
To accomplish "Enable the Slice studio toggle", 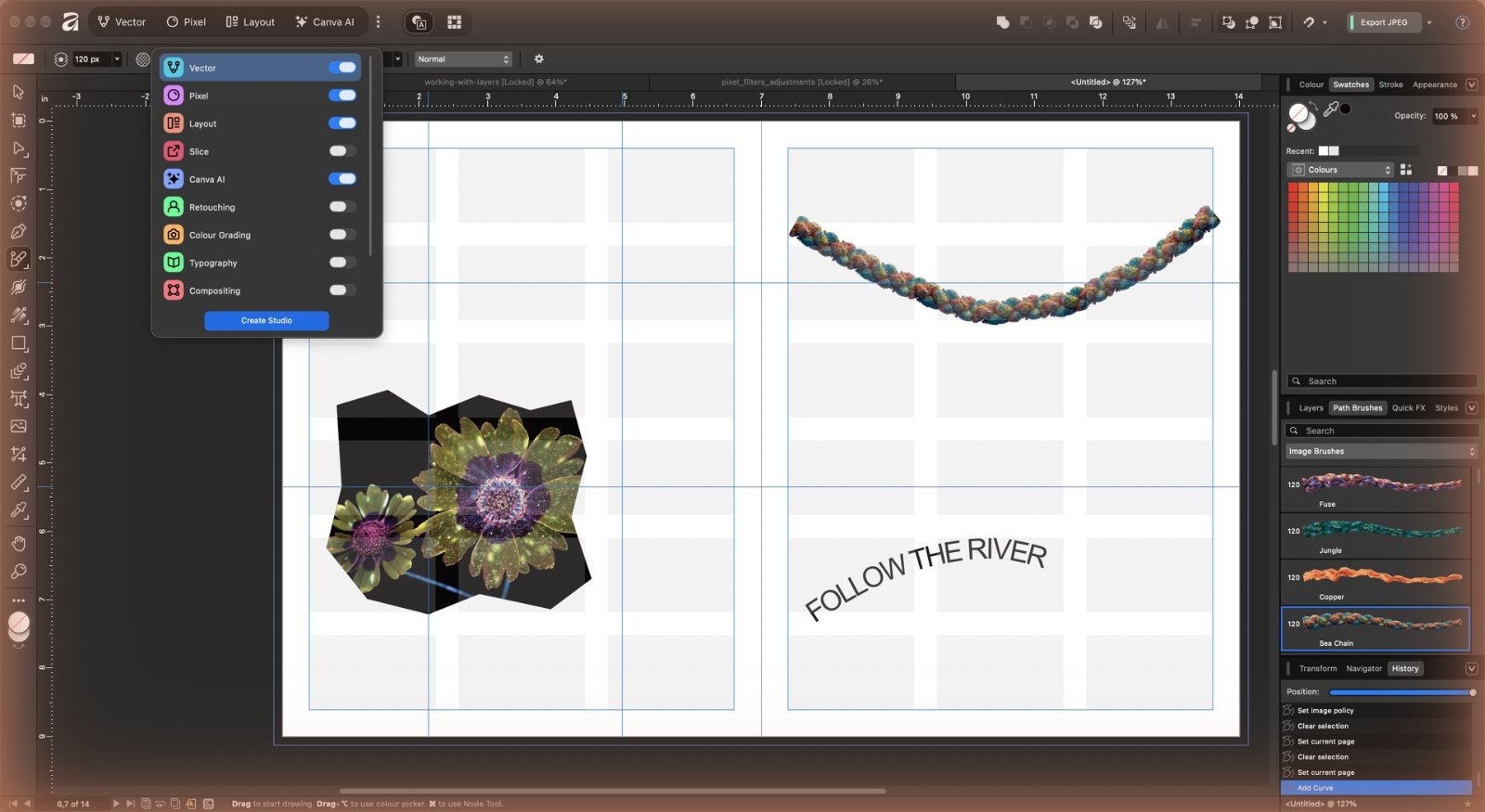I will (x=342, y=151).
